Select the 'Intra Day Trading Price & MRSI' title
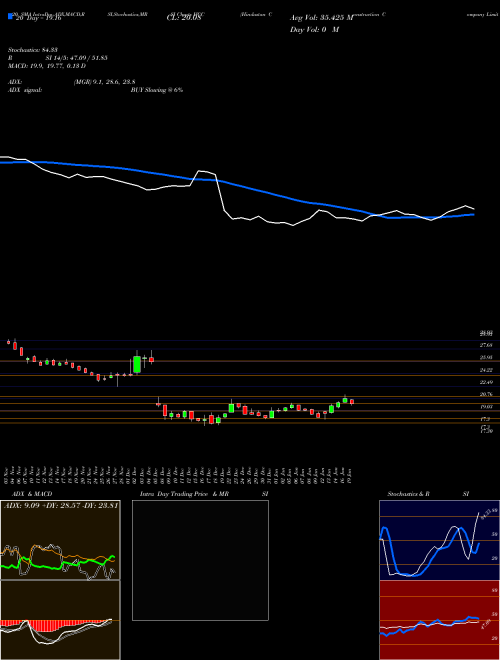This screenshot has width=500, height=660. (x=204, y=494)
